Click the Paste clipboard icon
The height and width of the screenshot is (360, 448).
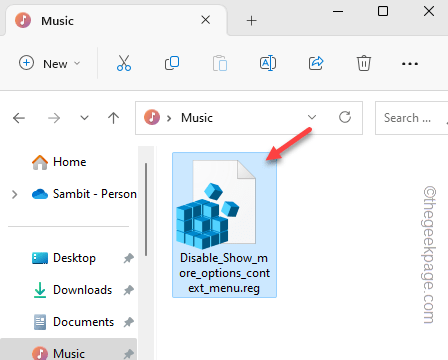220,63
